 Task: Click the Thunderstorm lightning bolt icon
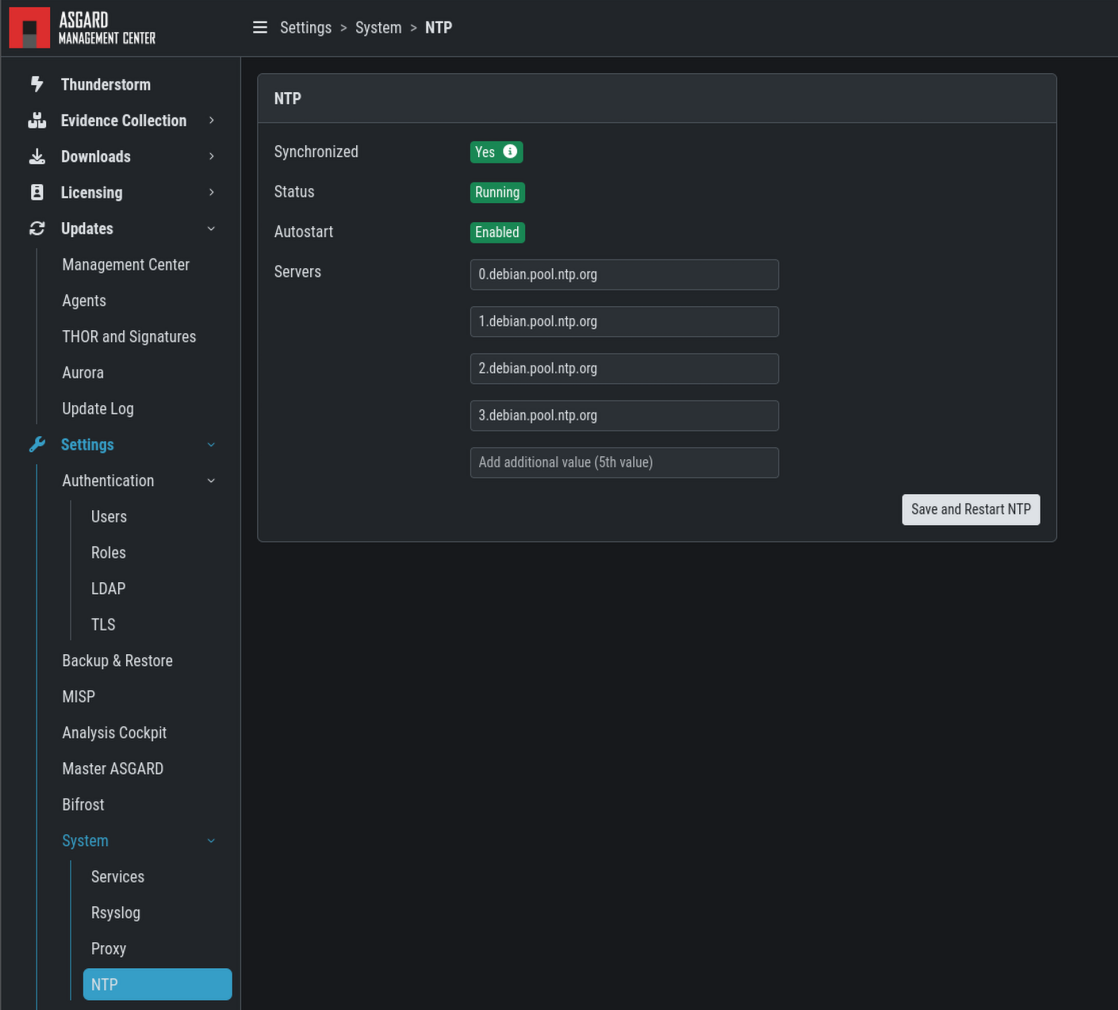point(37,85)
